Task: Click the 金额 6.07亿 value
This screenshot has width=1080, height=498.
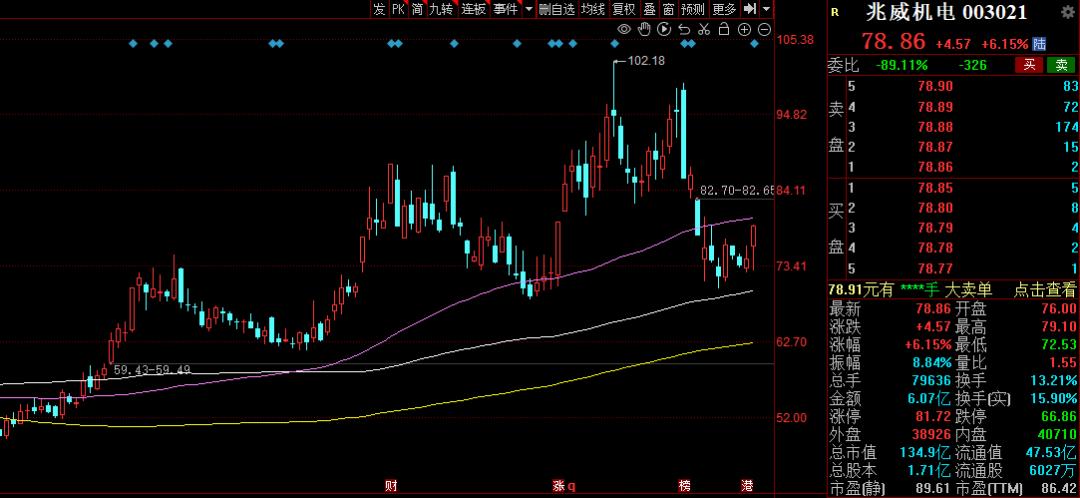Action: 929,398
